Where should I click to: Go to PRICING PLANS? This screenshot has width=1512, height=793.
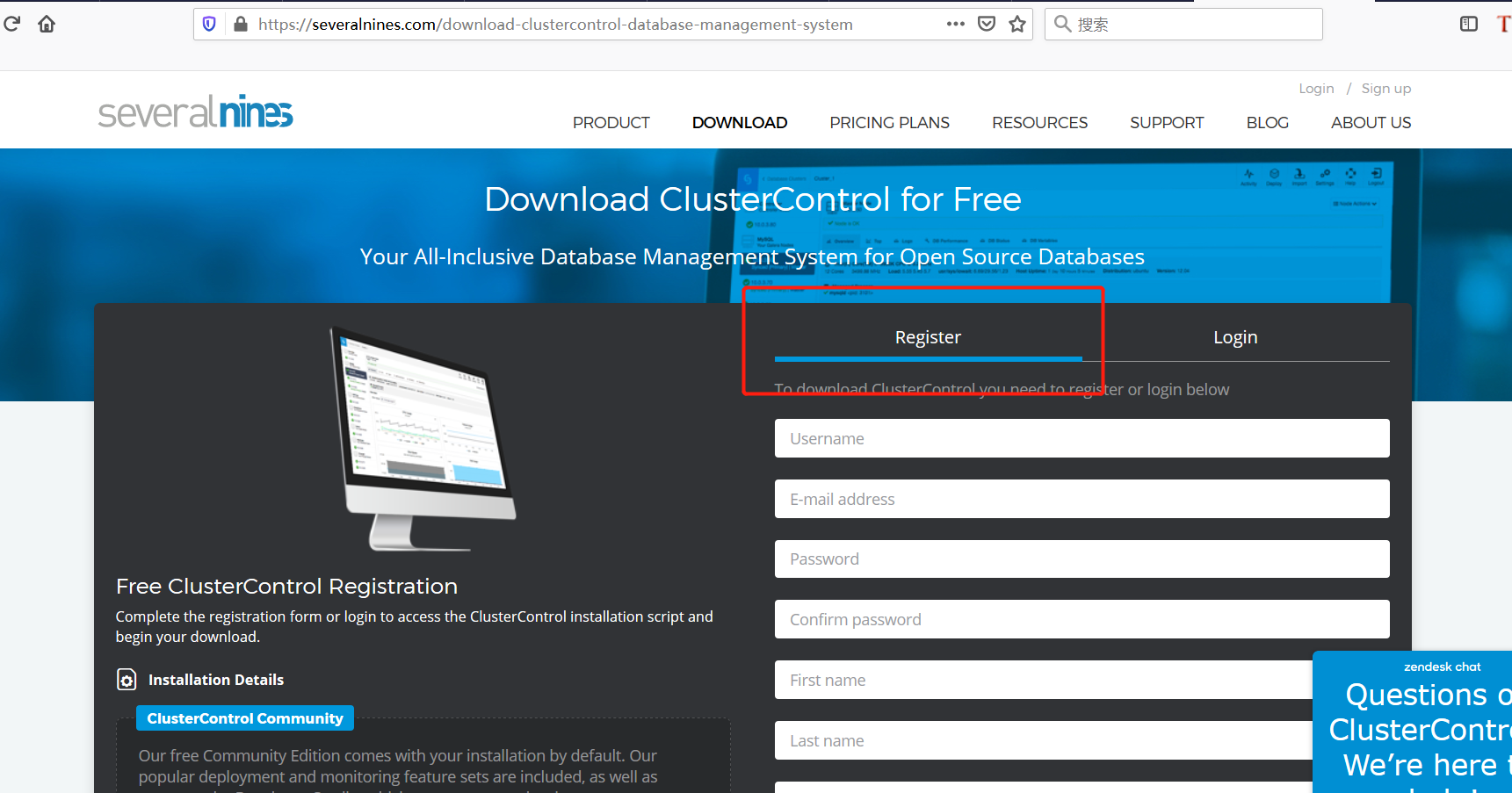890,123
